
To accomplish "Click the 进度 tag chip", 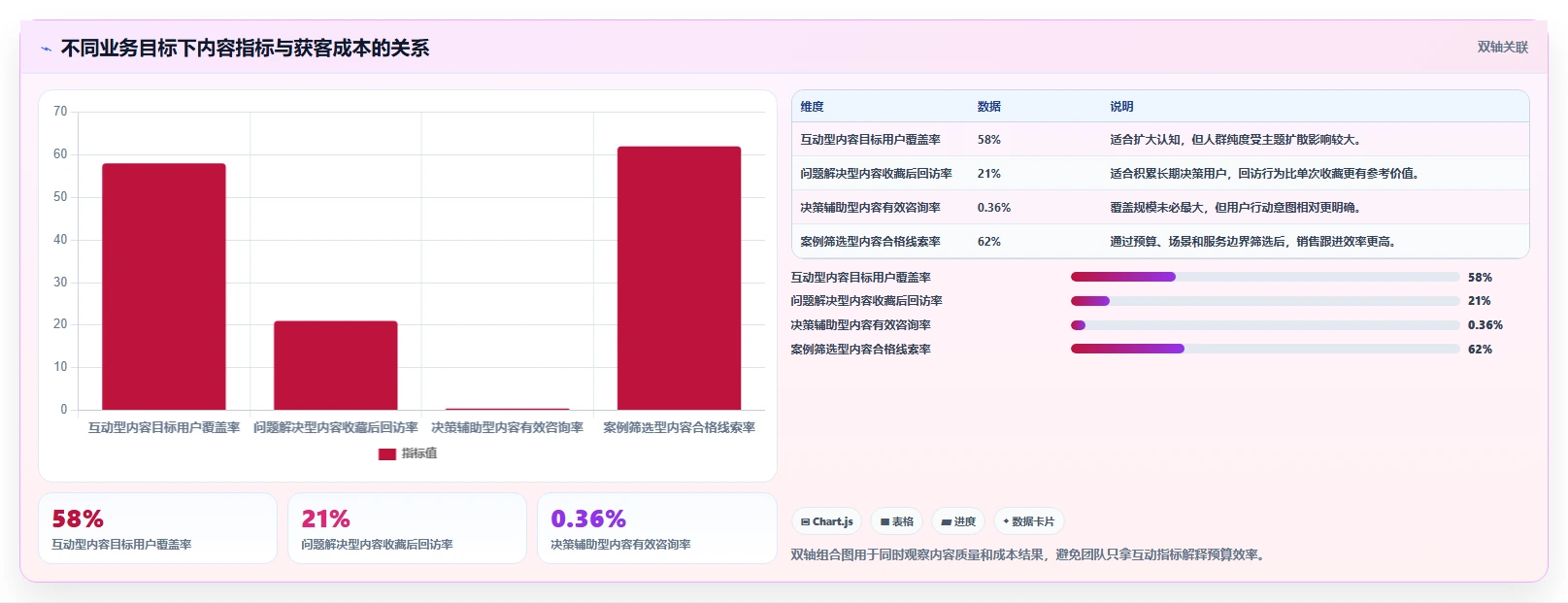I will 958,521.
